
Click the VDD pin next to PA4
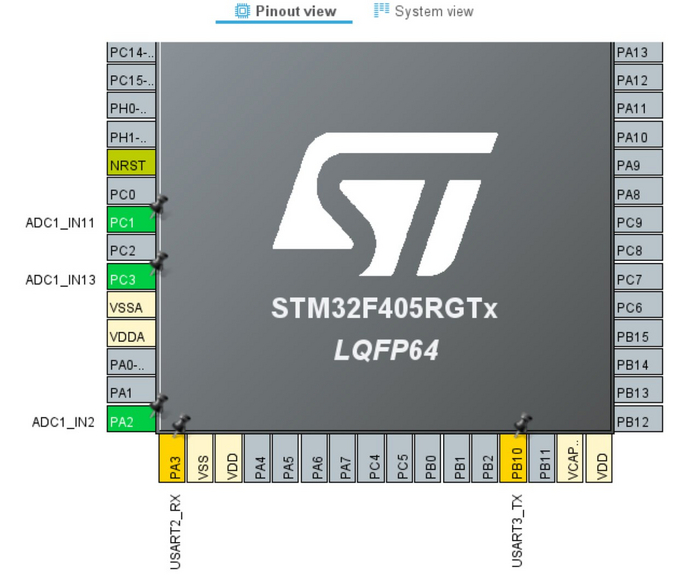click(229, 458)
